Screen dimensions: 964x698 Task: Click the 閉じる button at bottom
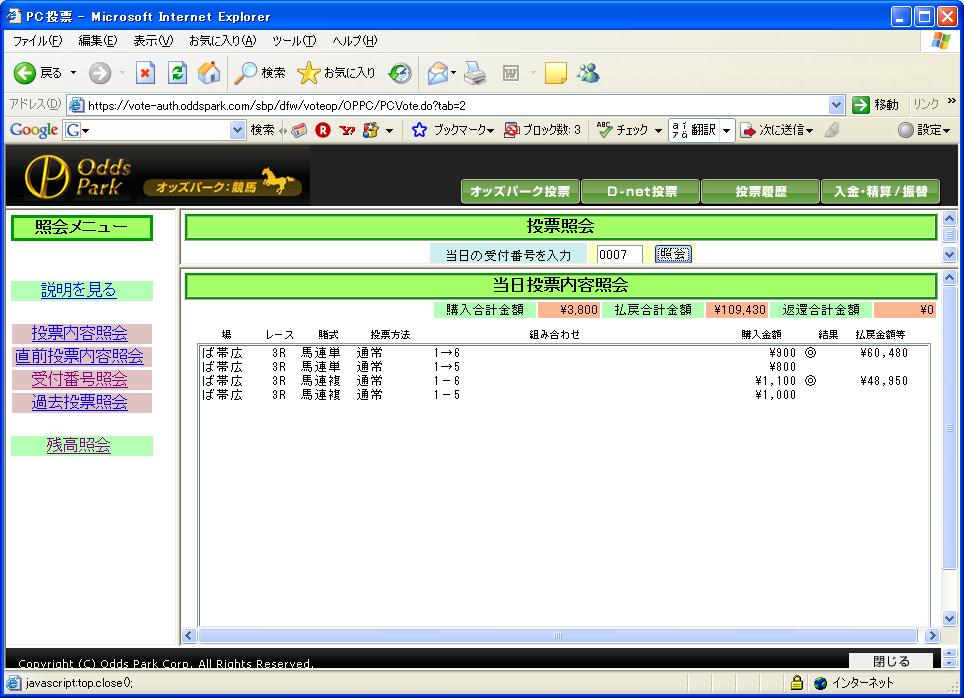(x=891, y=661)
